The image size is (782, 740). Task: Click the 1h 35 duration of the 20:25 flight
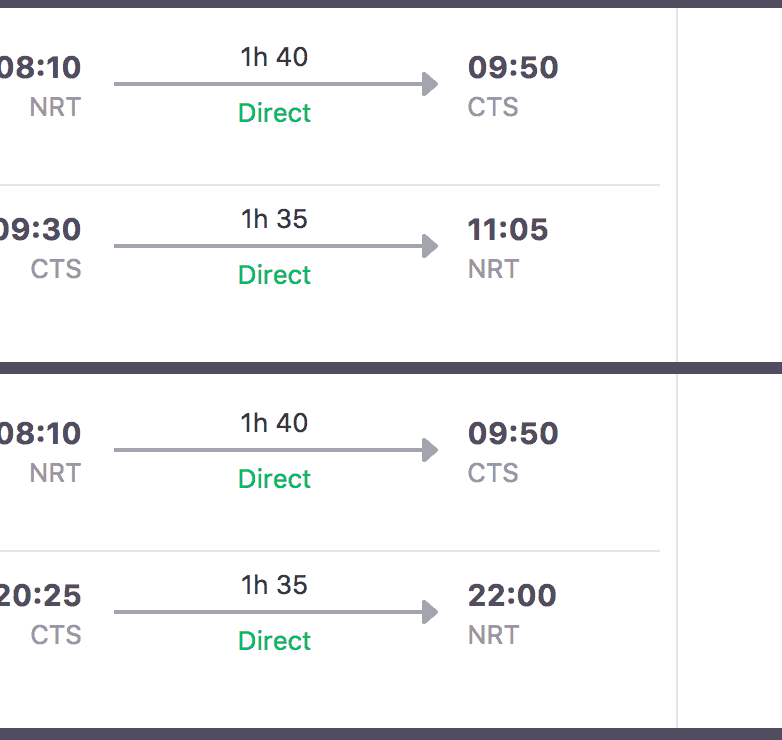pos(274,585)
